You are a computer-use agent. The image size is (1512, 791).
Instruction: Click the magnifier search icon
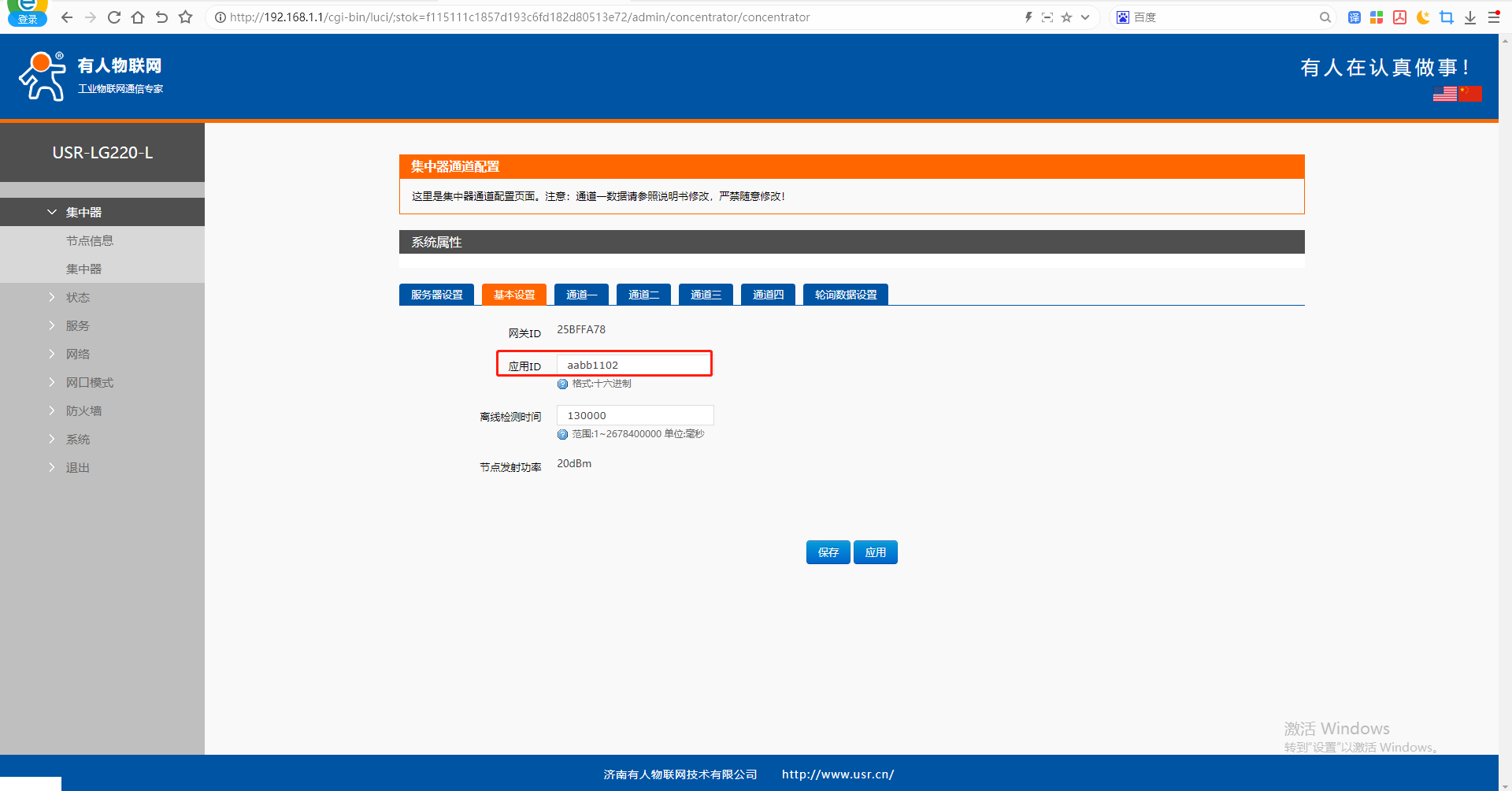[x=1325, y=17]
